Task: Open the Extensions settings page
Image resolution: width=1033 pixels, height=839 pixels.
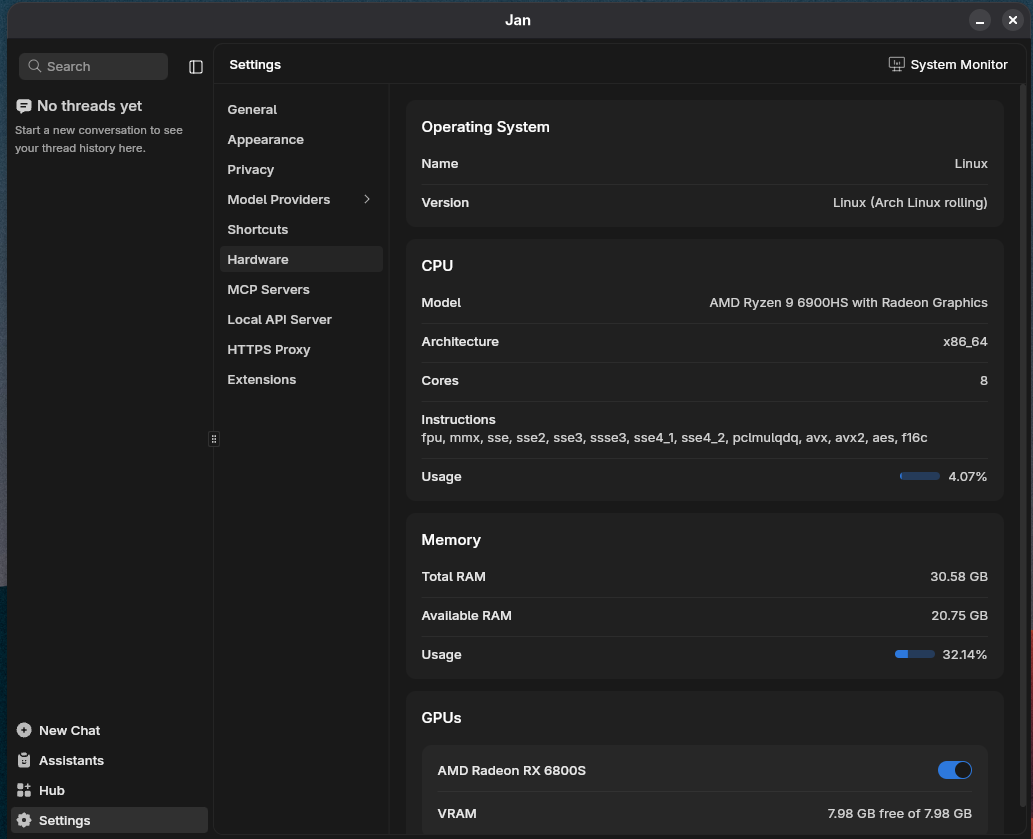Action: click(x=261, y=380)
